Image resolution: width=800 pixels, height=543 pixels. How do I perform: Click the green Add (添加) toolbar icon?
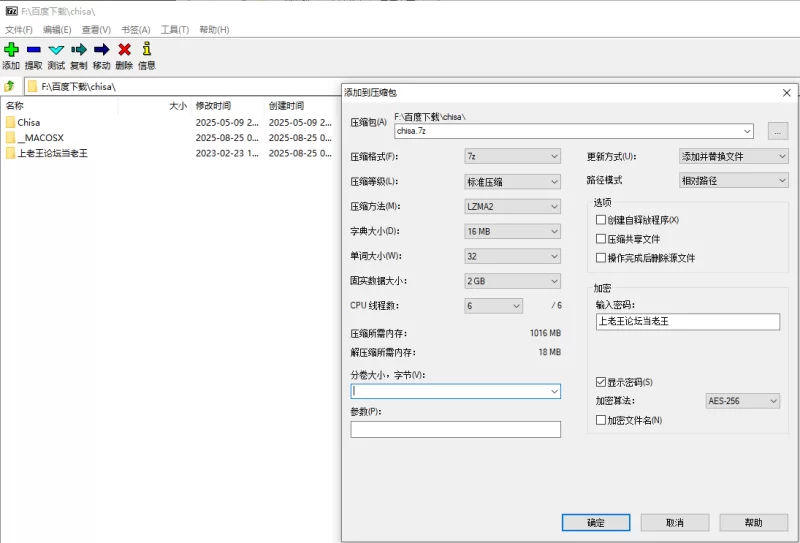point(11,50)
